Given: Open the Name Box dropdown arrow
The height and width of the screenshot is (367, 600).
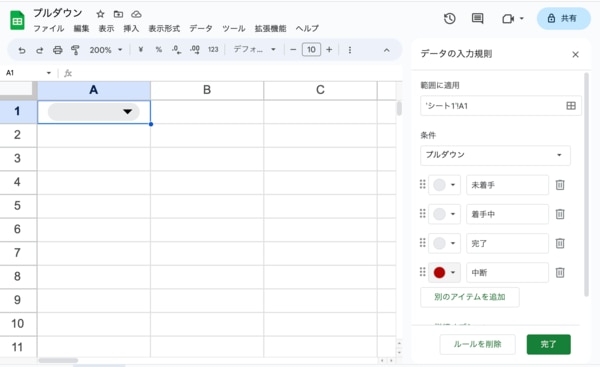Looking at the screenshot, I should pyautogui.click(x=49, y=73).
